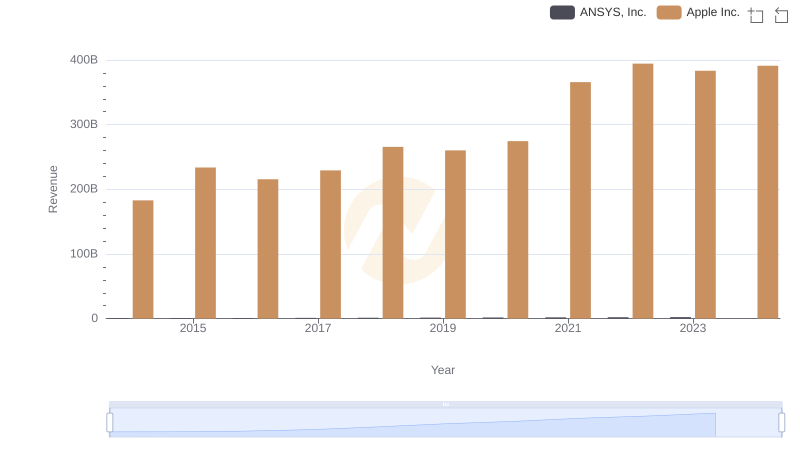Screen dimensions: 800x461
Task: Hide the Apple Inc. series via label
Action: [712, 13]
